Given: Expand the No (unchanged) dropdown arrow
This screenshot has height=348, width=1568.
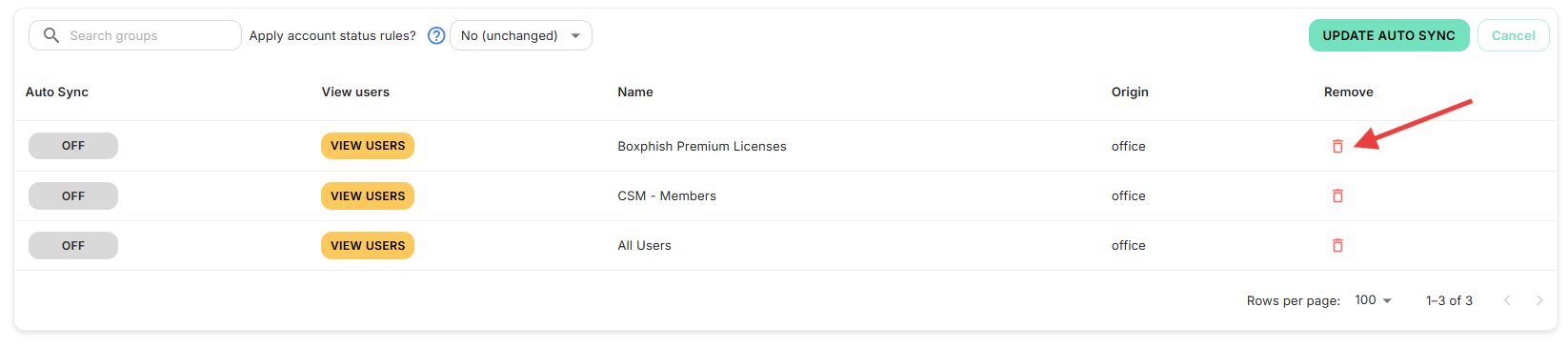Looking at the screenshot, I should 575,35.
